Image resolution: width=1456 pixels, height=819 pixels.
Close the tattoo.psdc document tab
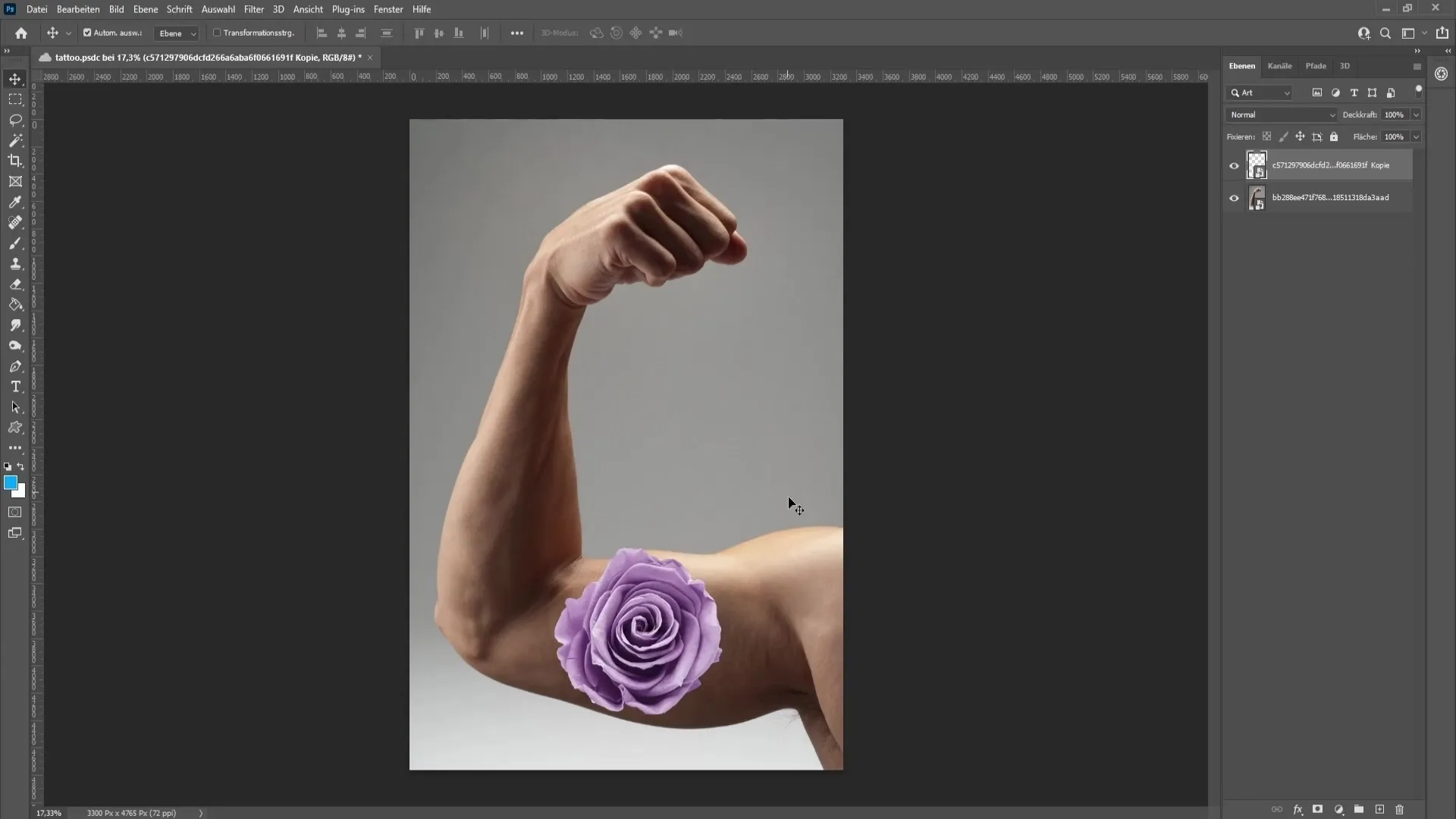[370, 58]
